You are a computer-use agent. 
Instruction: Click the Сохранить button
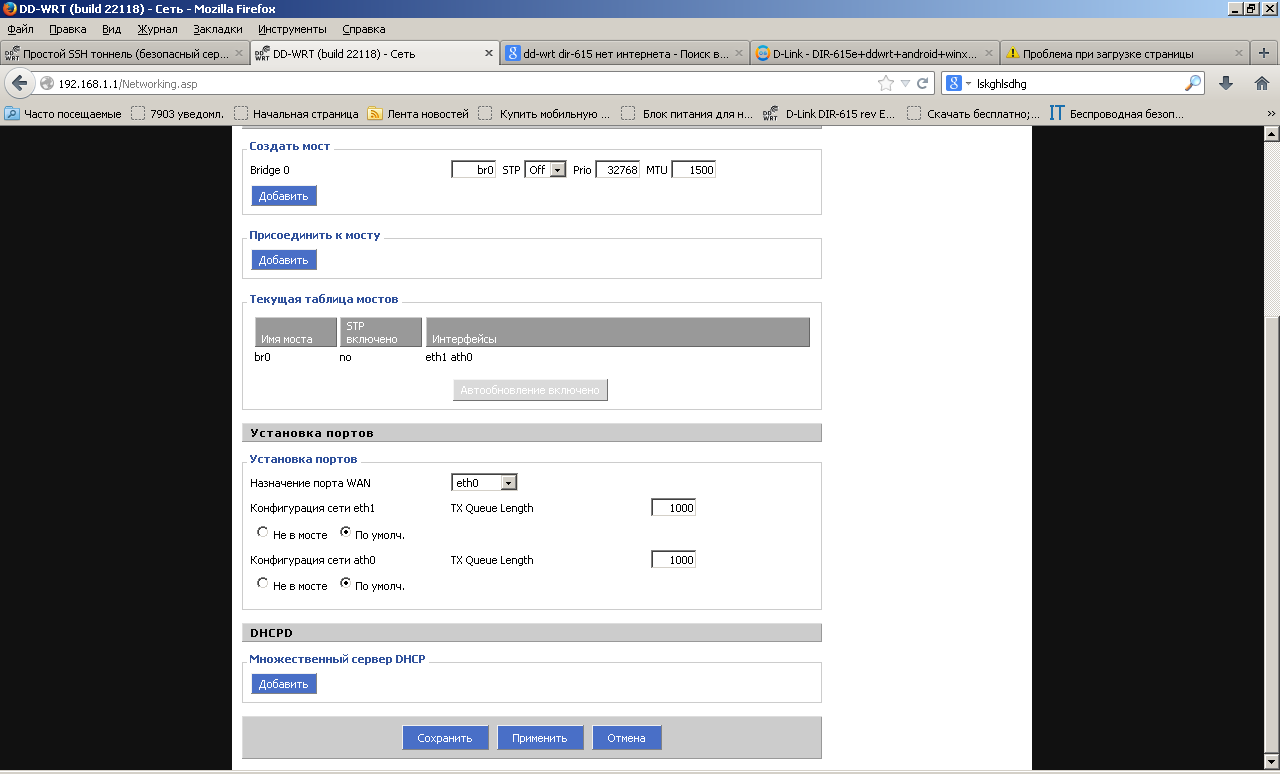tap(445, 738)
